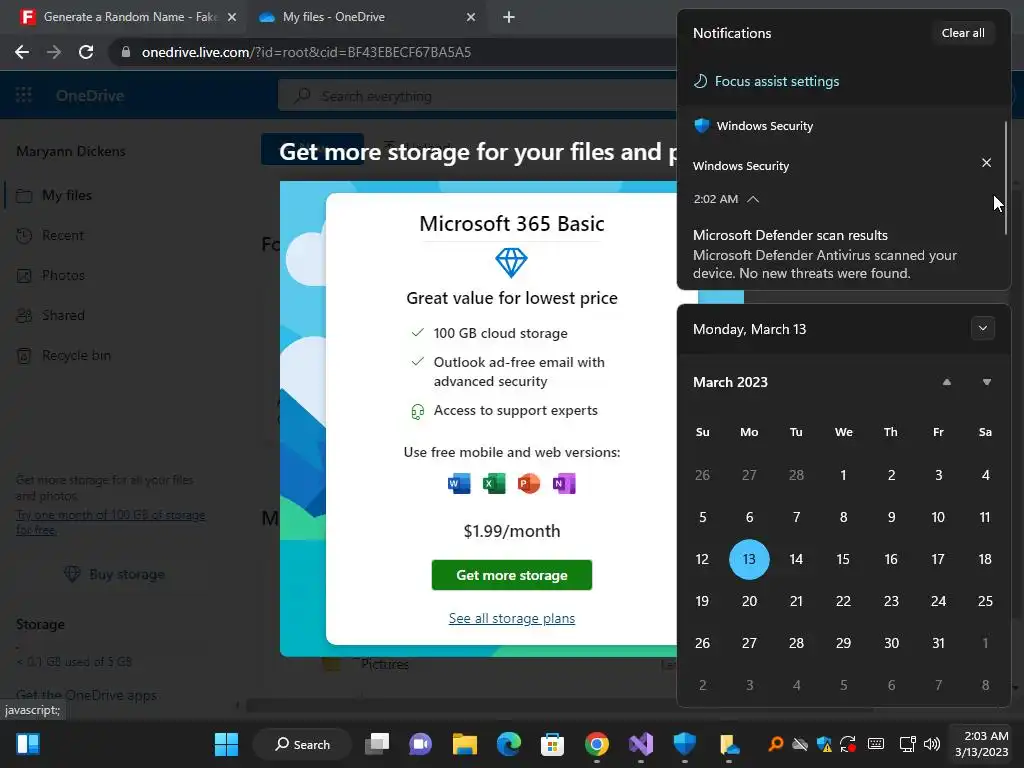The height and width of the screenshot is (768, 1024).
Task: Open Visual Studio from the taskbar
Action: (641, 744)
